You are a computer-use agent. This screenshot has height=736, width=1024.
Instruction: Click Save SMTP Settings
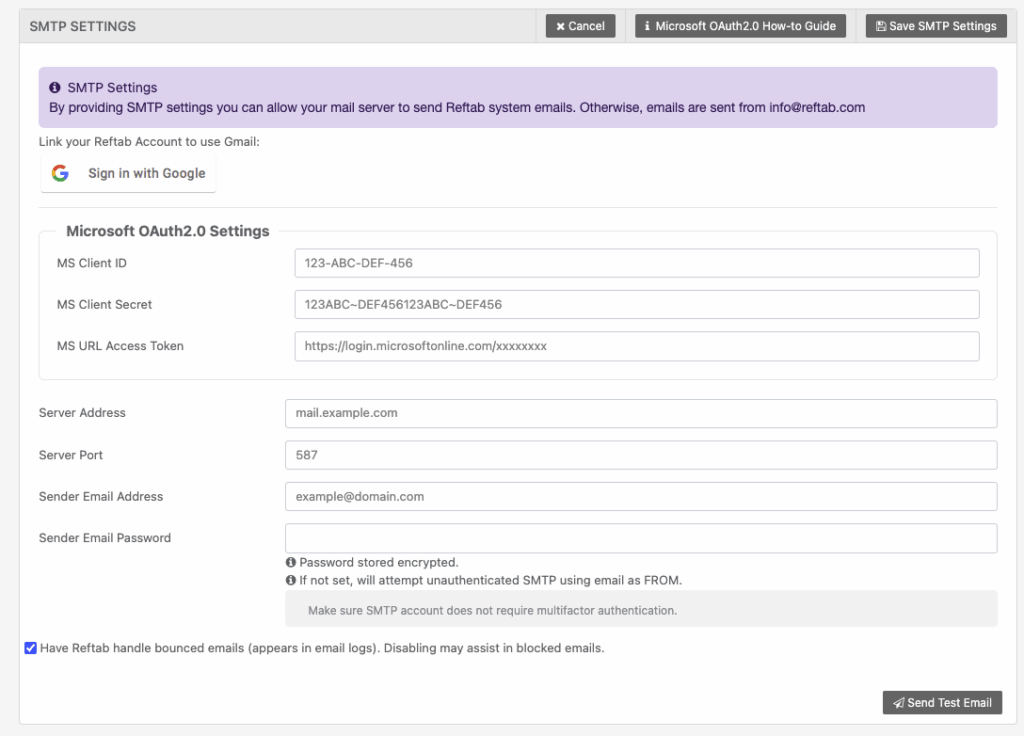click(935, 26)
